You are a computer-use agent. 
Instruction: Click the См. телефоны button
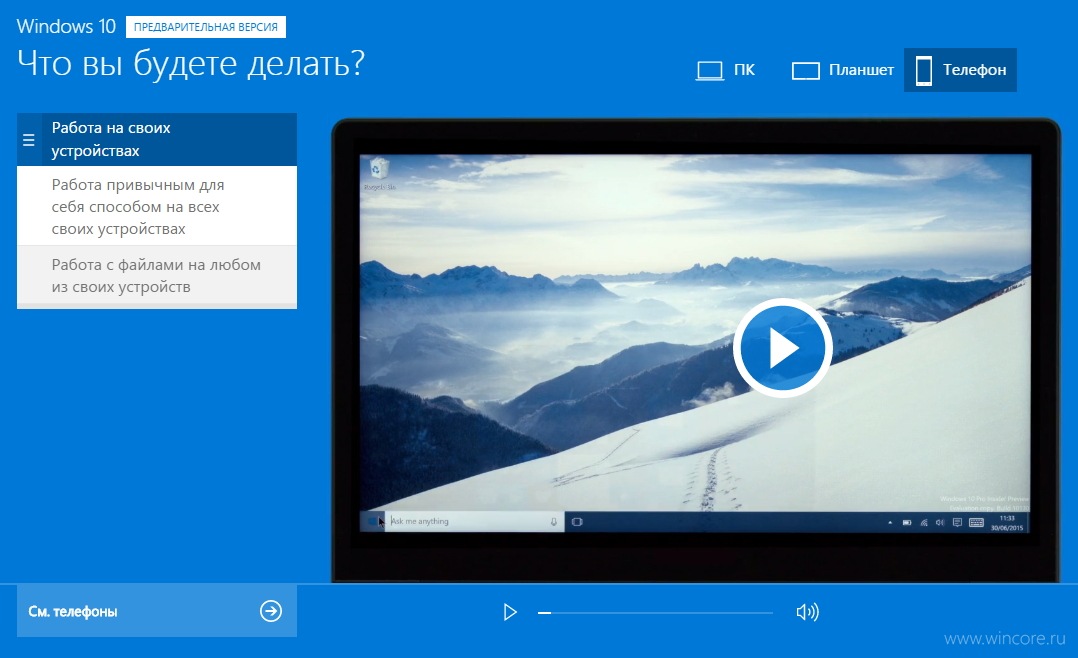point(157,611)
